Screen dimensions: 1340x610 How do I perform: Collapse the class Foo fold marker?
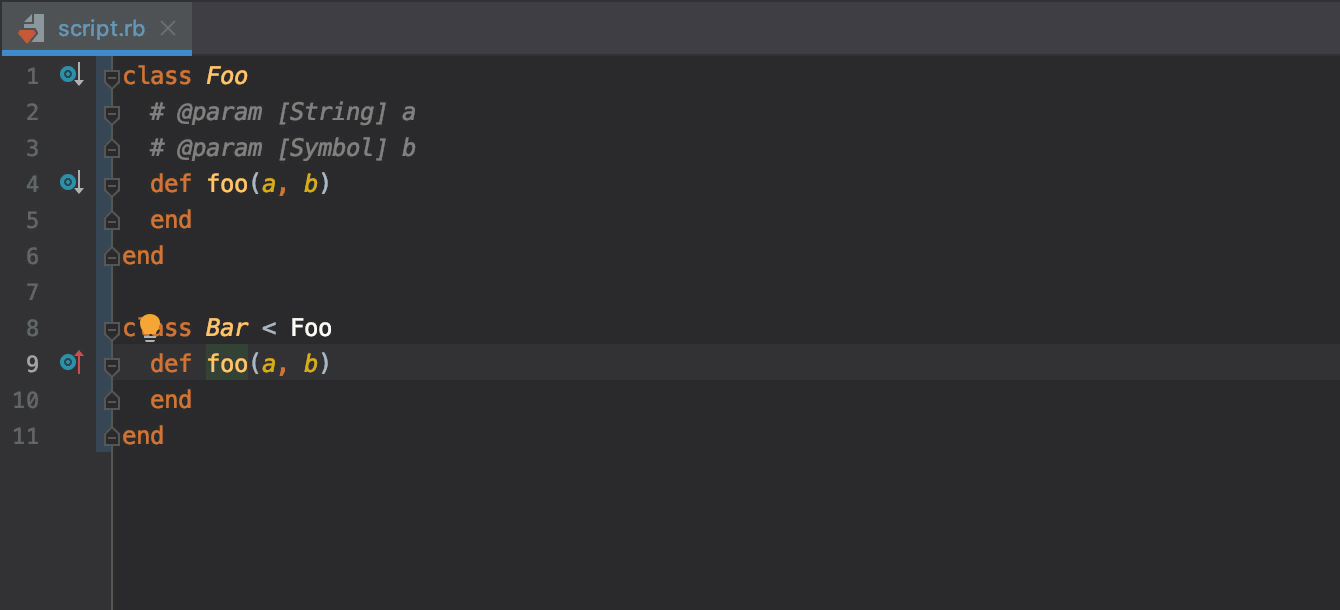(x=112, y=77)
